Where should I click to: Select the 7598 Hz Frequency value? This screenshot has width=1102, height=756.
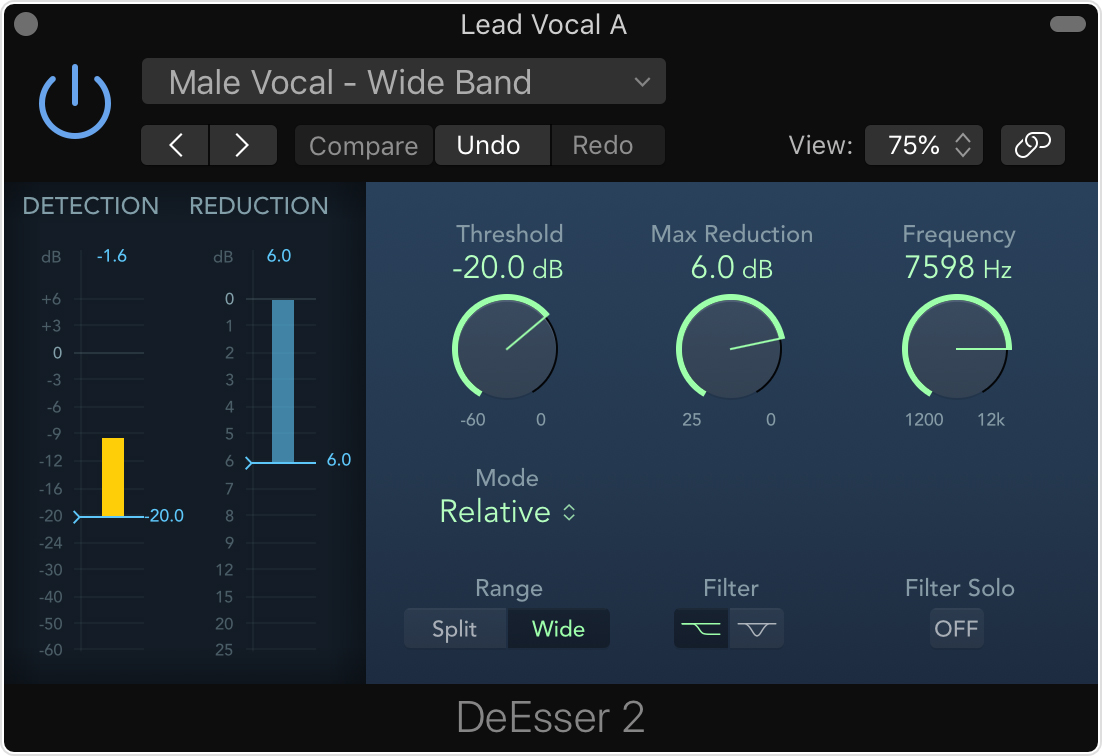957,268
